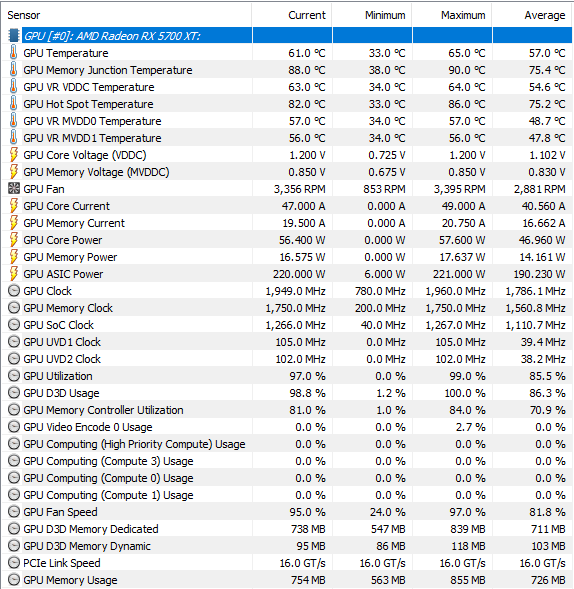Click the Minimum column header
The image size is (574, 589).
point(372,15)
